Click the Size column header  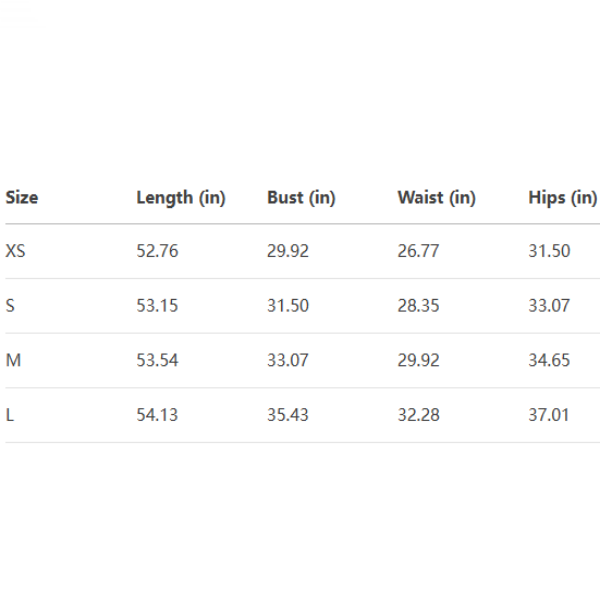coord(22,197)
